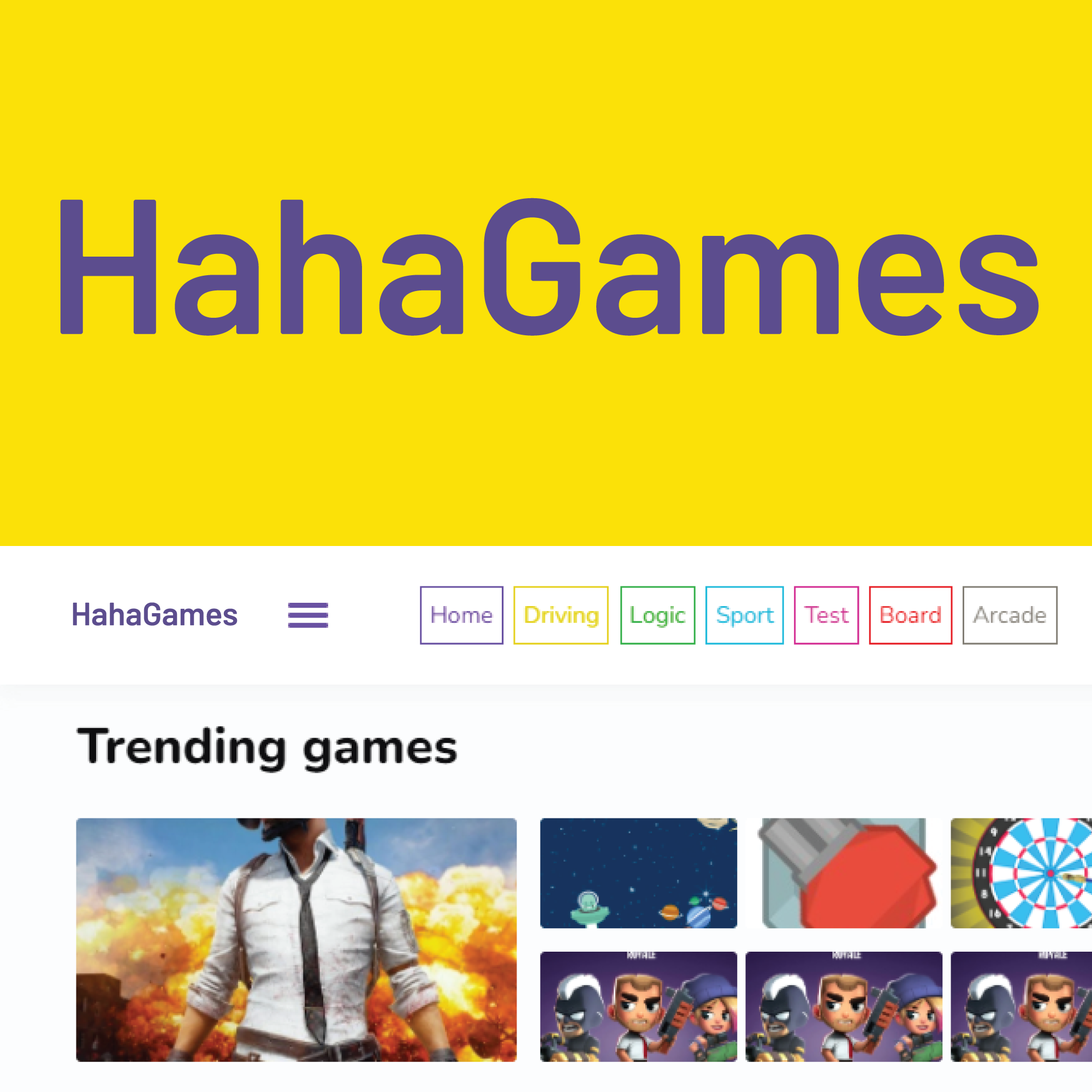Switch to the Sport category
This screenshot has height=1092, width=1092.
744,615
